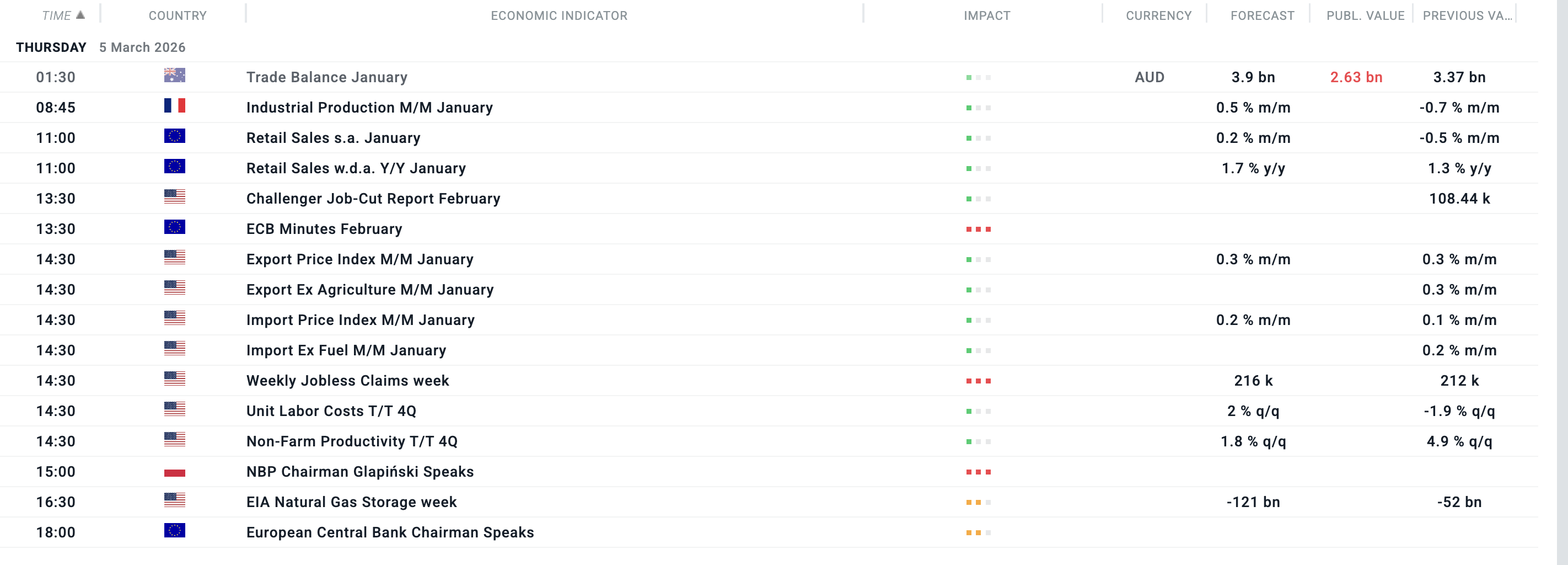
Task: Open NBP Chairman Glapiński Speaks event
Action: point(359,472)
